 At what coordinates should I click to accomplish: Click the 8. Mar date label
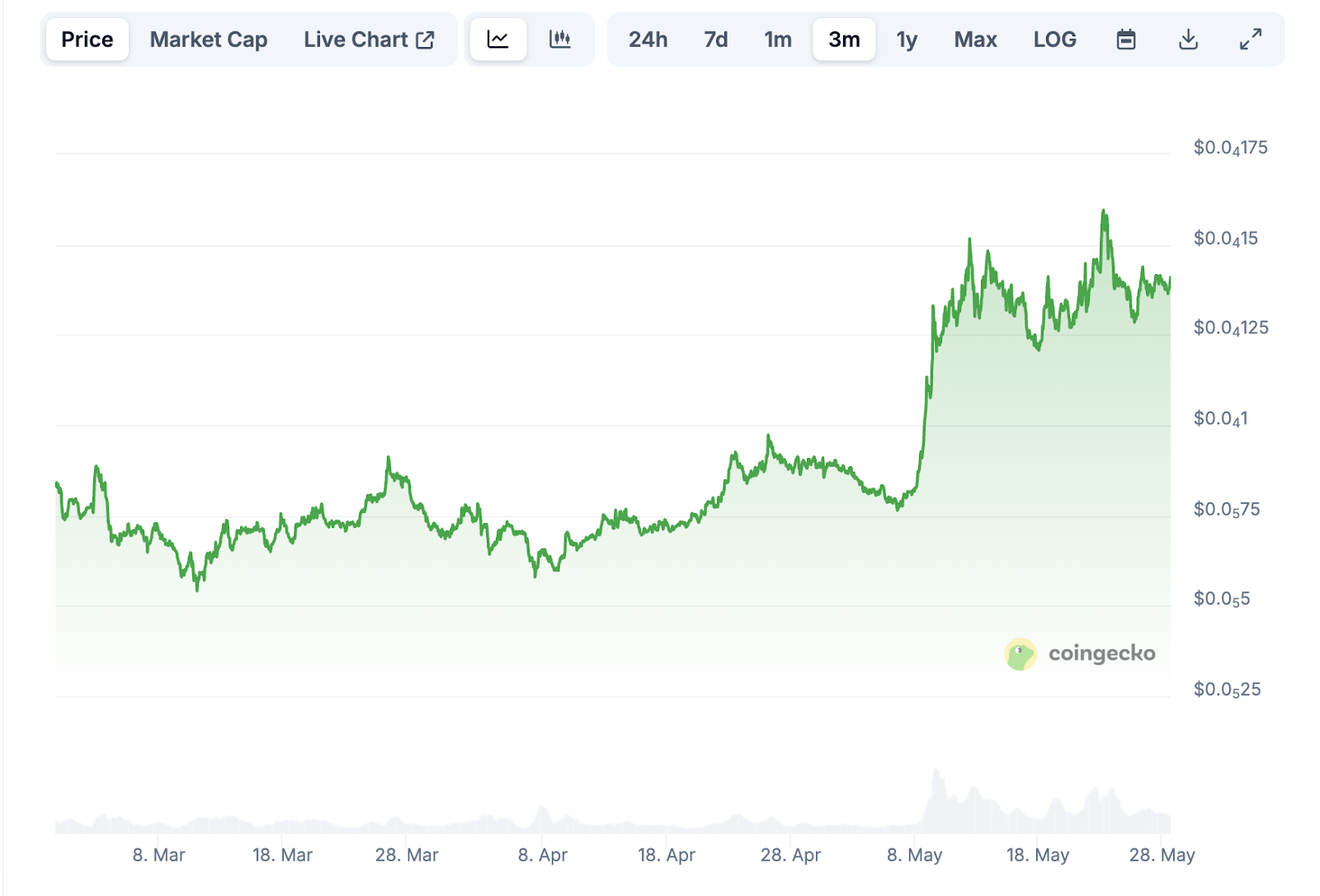pos(158,856)
